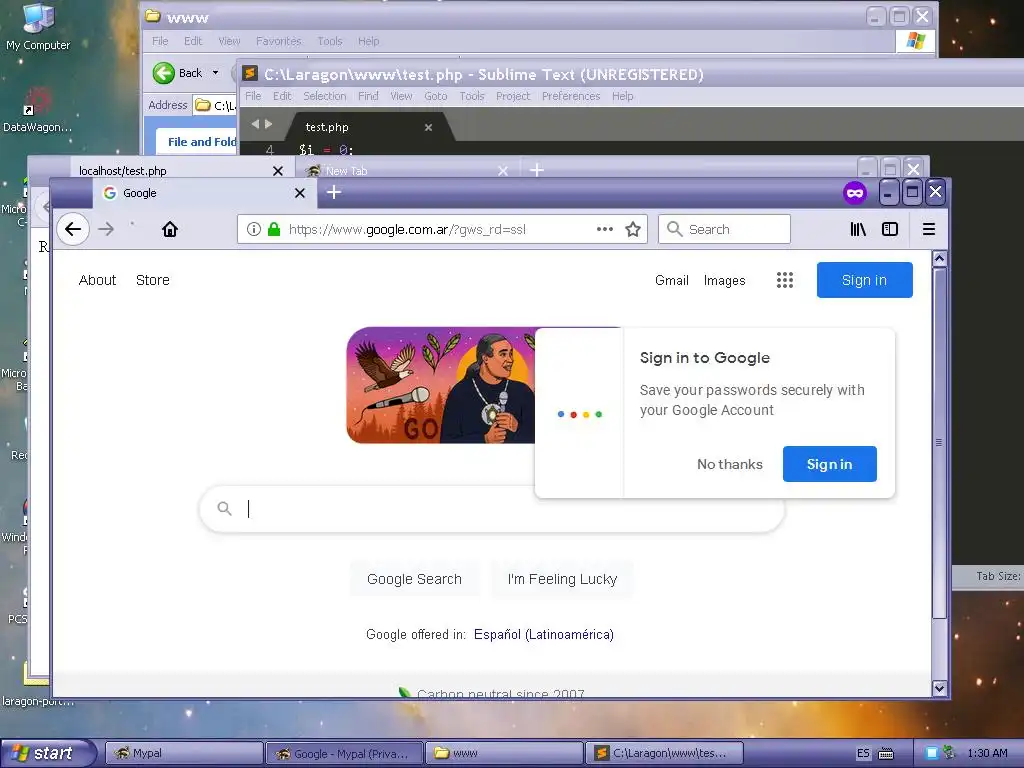Click Sign in inside the popup card

(x=829, y=464)
